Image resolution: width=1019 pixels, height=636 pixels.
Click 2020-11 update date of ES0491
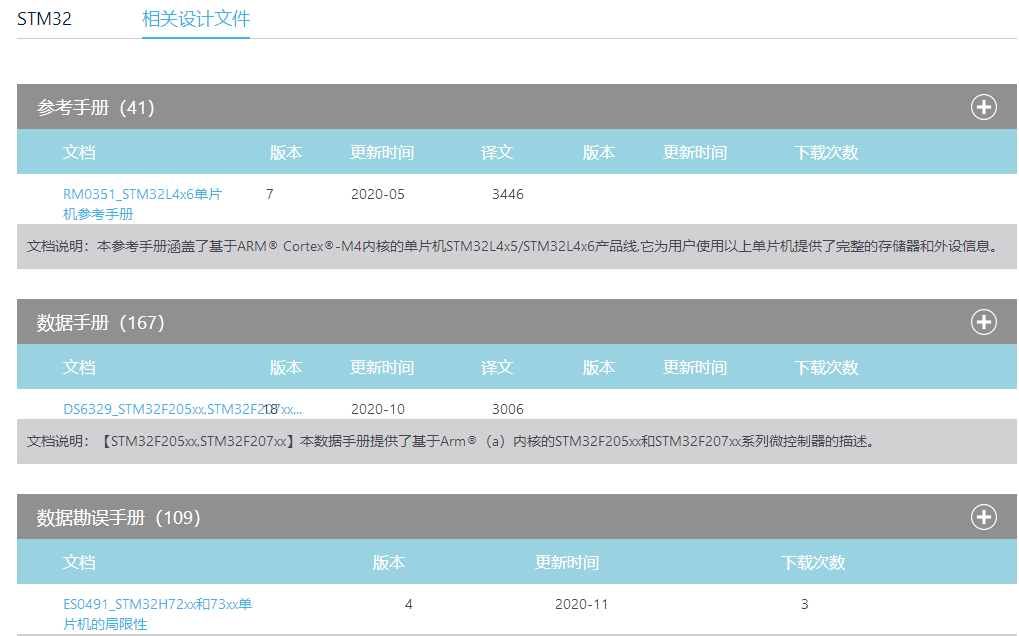coord(582,604)
